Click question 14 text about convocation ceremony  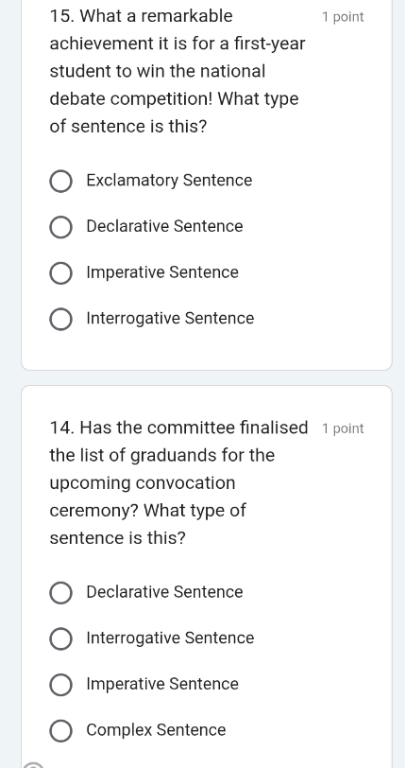(x=179, y=482)
